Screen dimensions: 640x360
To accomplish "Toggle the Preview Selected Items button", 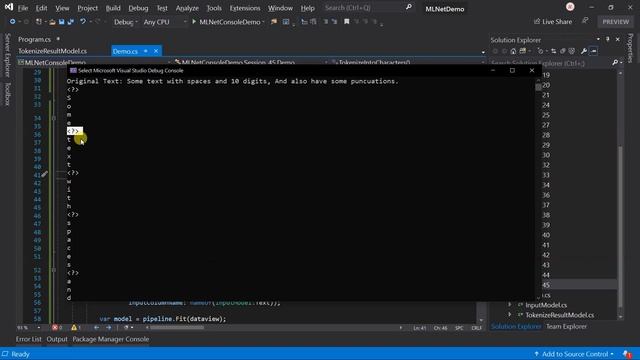I will [x=593, y=51].
